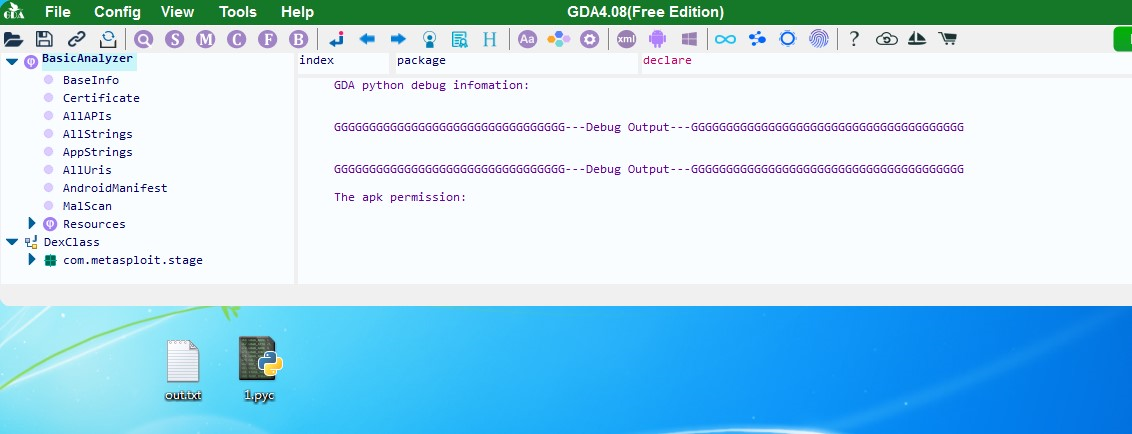1132x434 pixels.
Task: Click the index column header
Action: click(x=344, y=63)
